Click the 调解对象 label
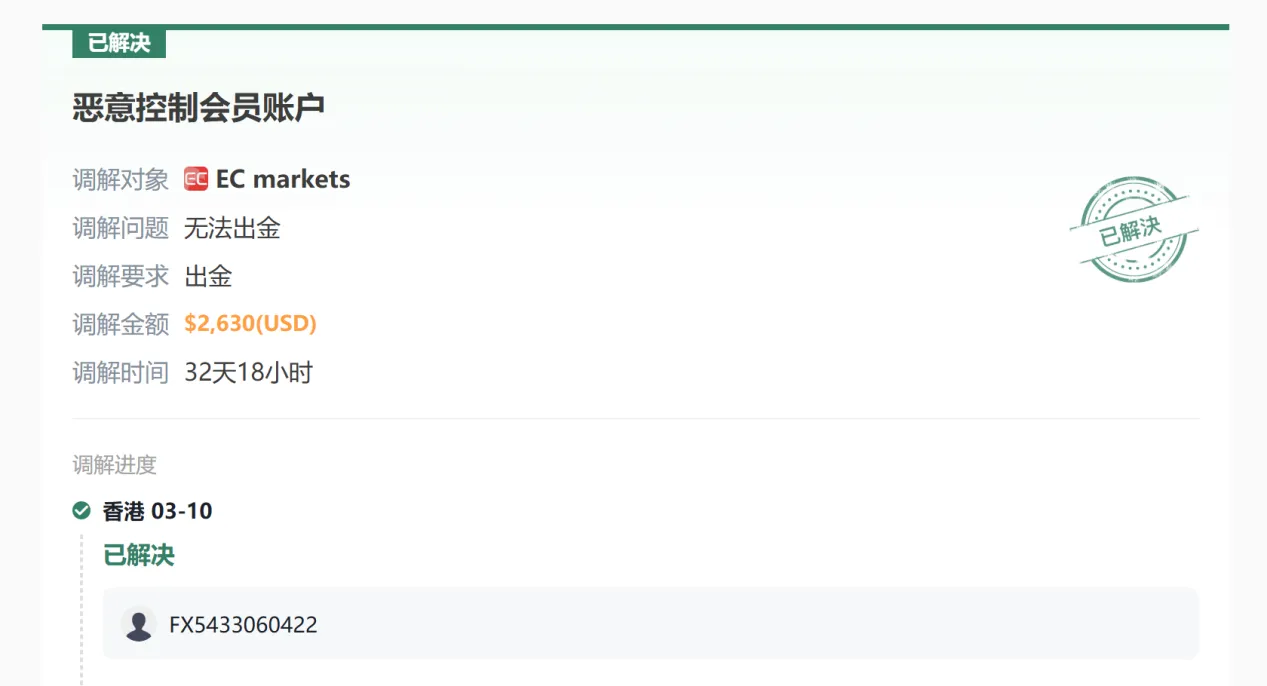 [x=121, y=180]
